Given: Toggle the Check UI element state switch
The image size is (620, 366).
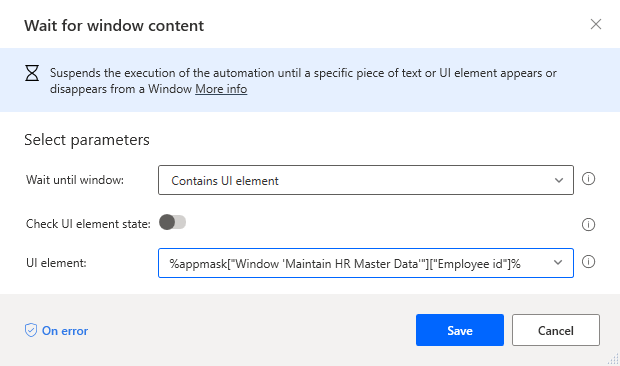Looking at the screenshot, I should (x=172, y=222).
